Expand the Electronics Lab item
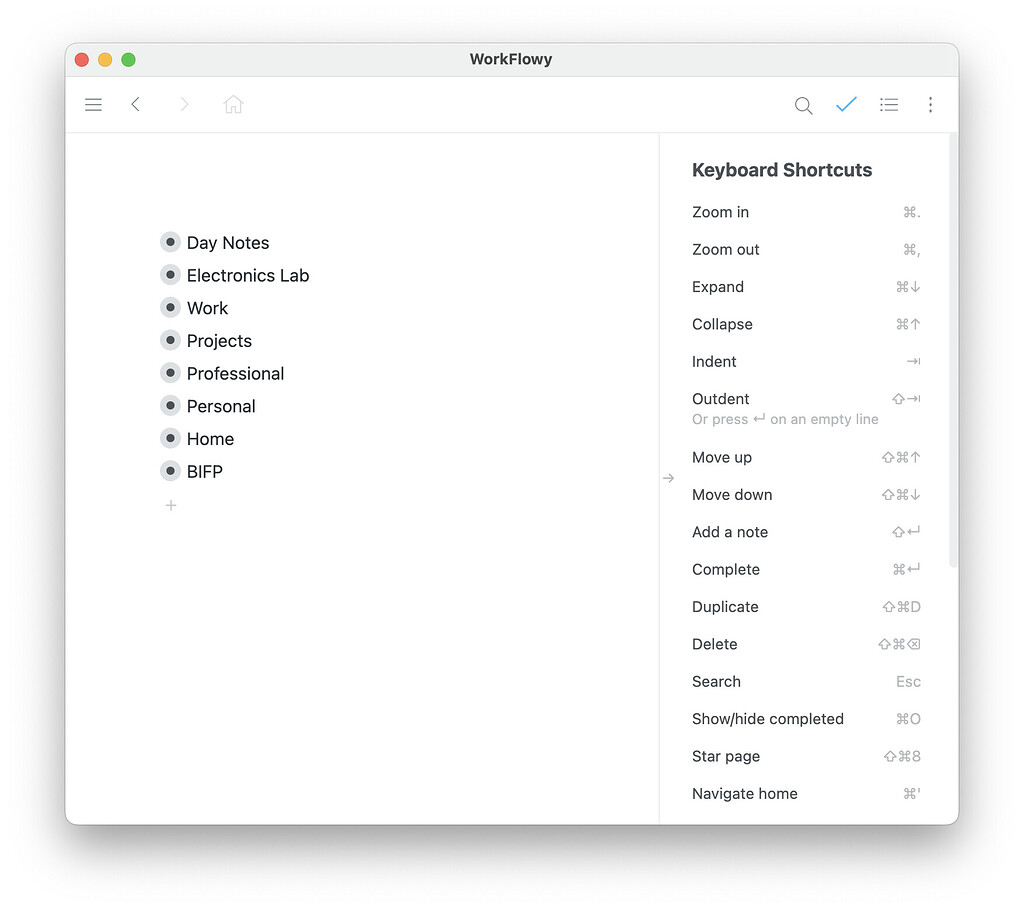Screen dimensions: 1024x911 pos(170,275)
